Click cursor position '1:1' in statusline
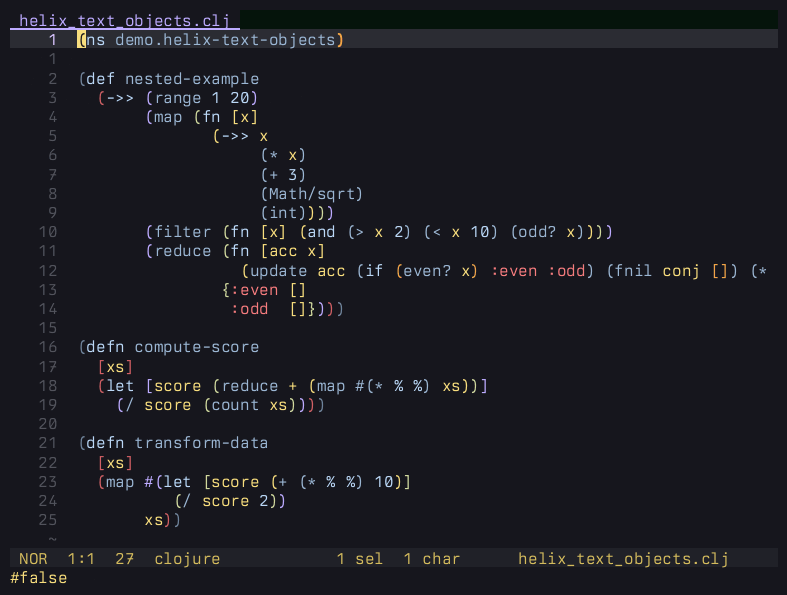Image resolution: width=787 pixels, height=595 pixels. coord(81,559)
